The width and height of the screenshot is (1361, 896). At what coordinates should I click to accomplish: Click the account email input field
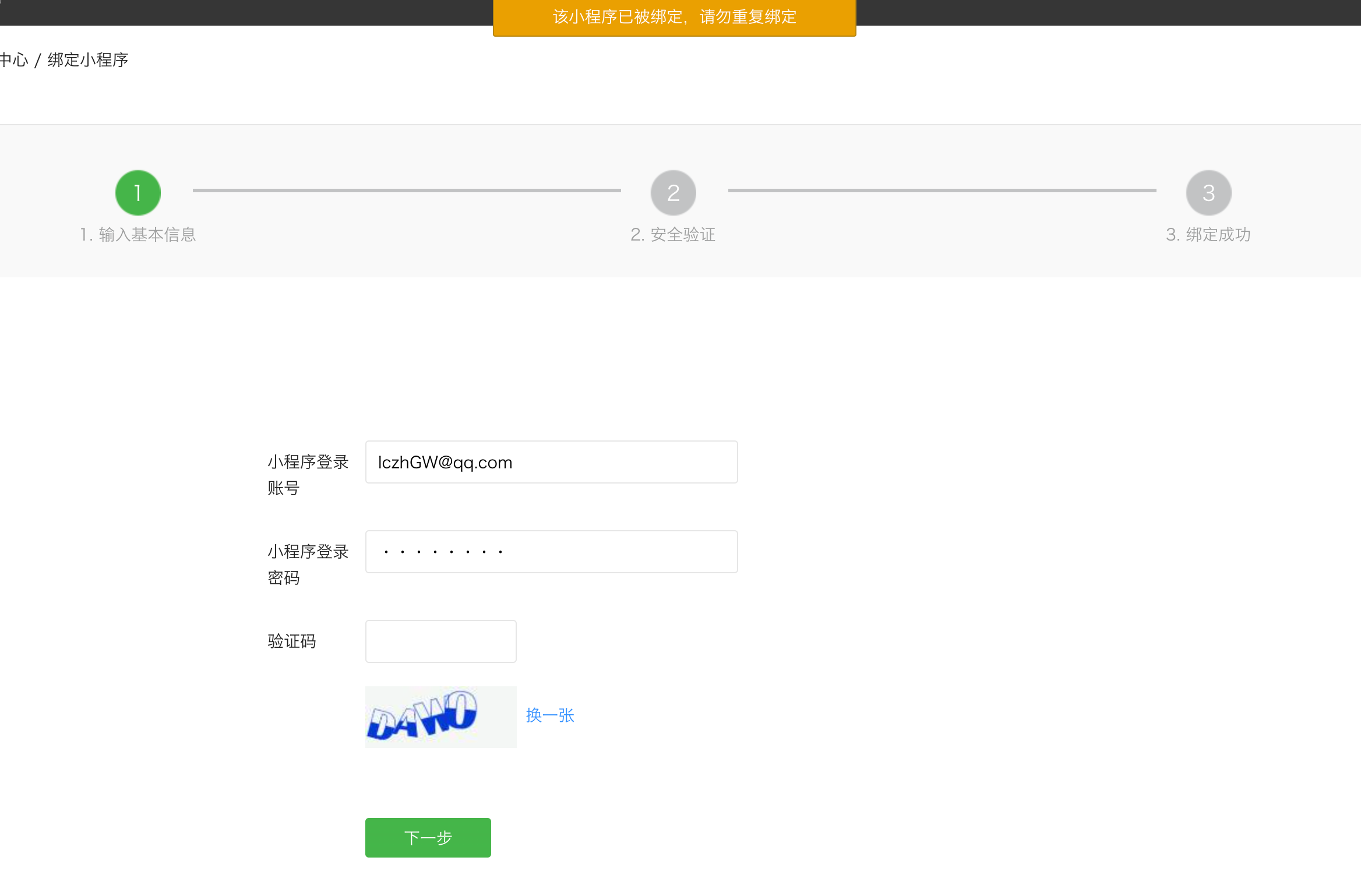pyautogui.click(x=551, y=462)
